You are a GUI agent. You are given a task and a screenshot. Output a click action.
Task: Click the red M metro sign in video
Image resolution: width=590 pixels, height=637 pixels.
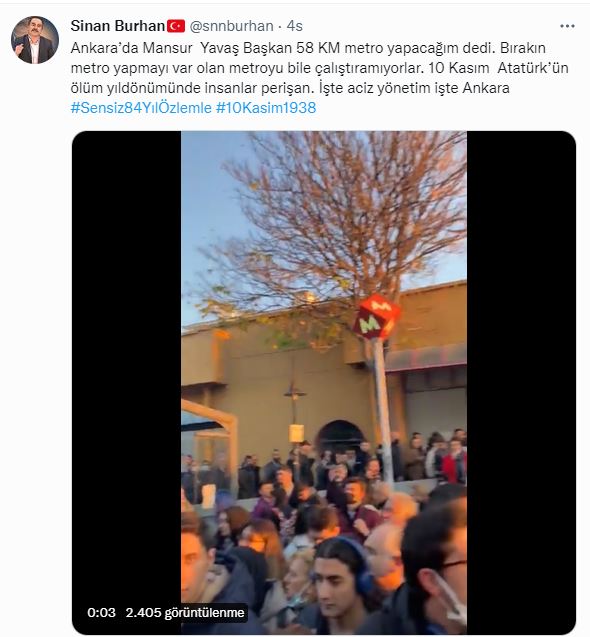pyautogui.click(x=376, y=318)
